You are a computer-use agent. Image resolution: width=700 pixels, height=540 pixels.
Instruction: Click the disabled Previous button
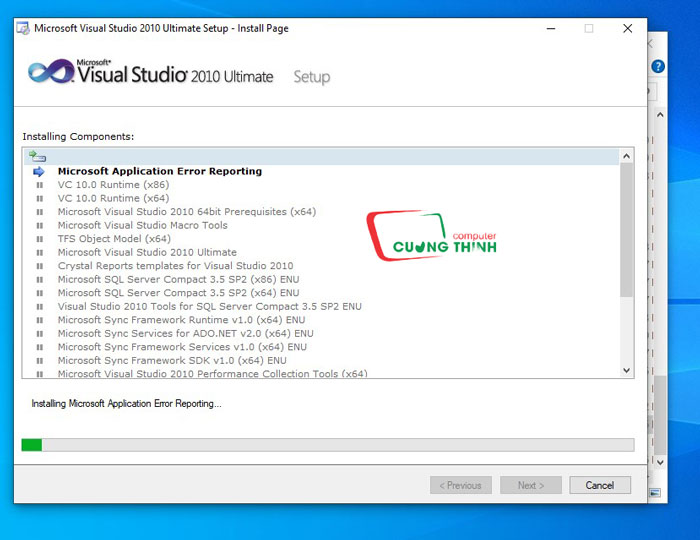[x=461, y=485]
